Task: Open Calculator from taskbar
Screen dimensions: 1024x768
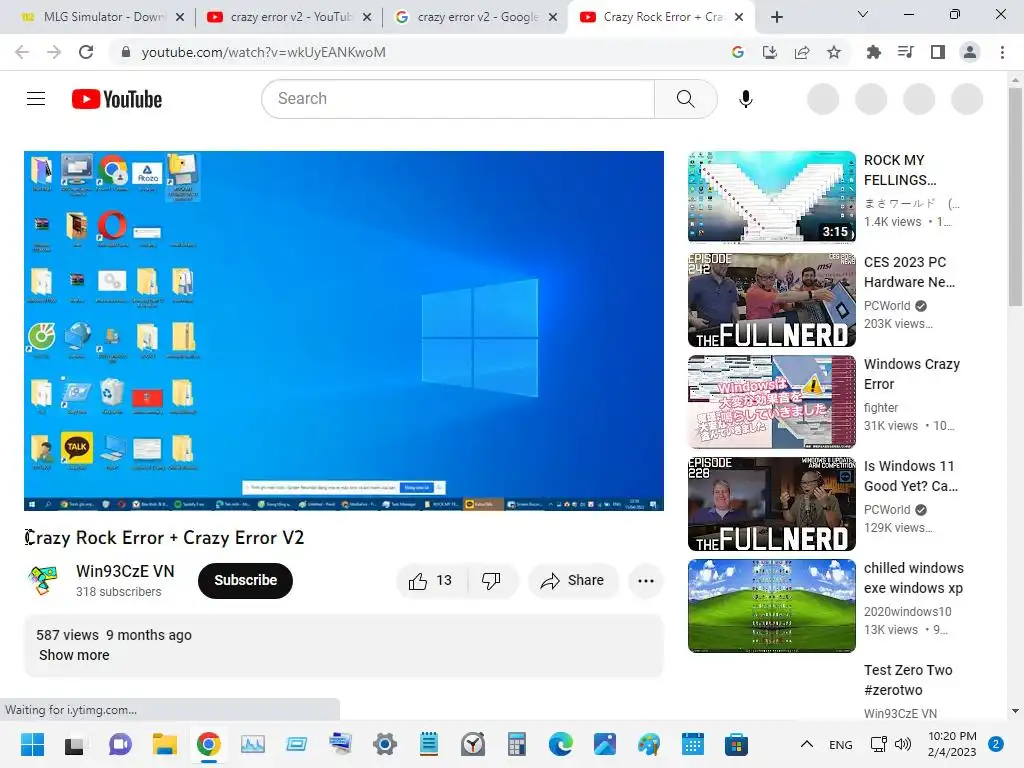Action: pyautogui.click(x=517, y=744)
